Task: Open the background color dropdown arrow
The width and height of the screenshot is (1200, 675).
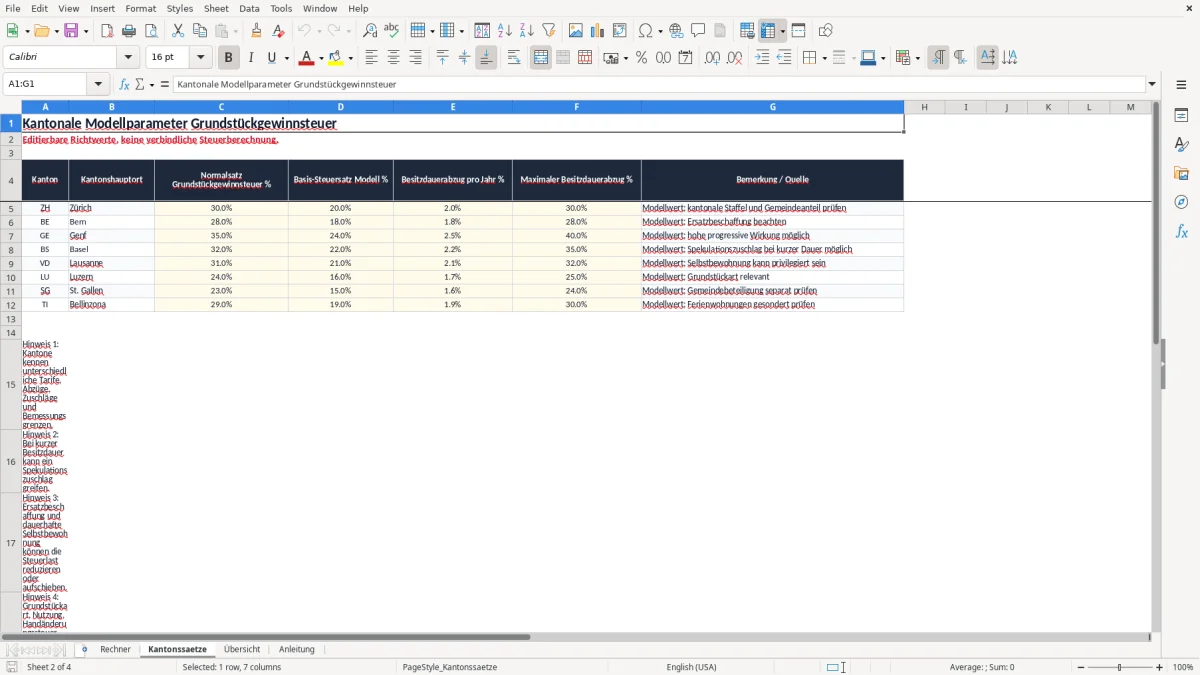Action: (x=351, y=58)
